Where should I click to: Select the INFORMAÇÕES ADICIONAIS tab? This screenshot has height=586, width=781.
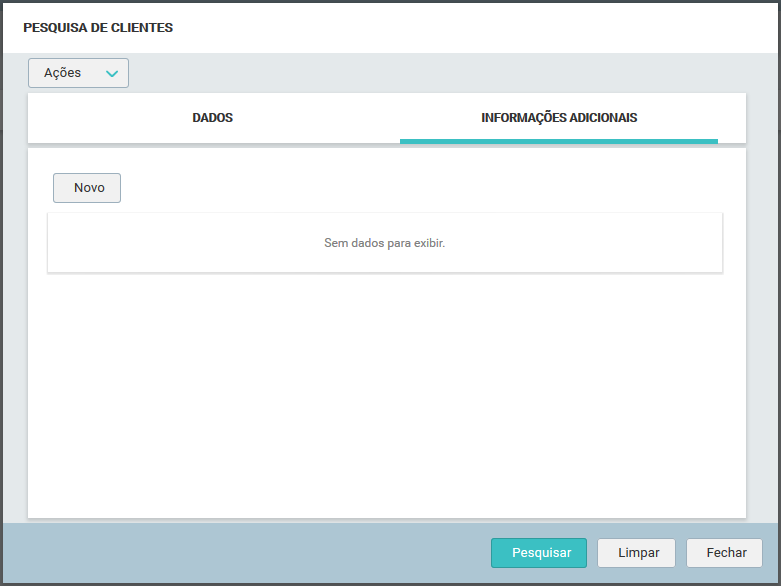559,118
